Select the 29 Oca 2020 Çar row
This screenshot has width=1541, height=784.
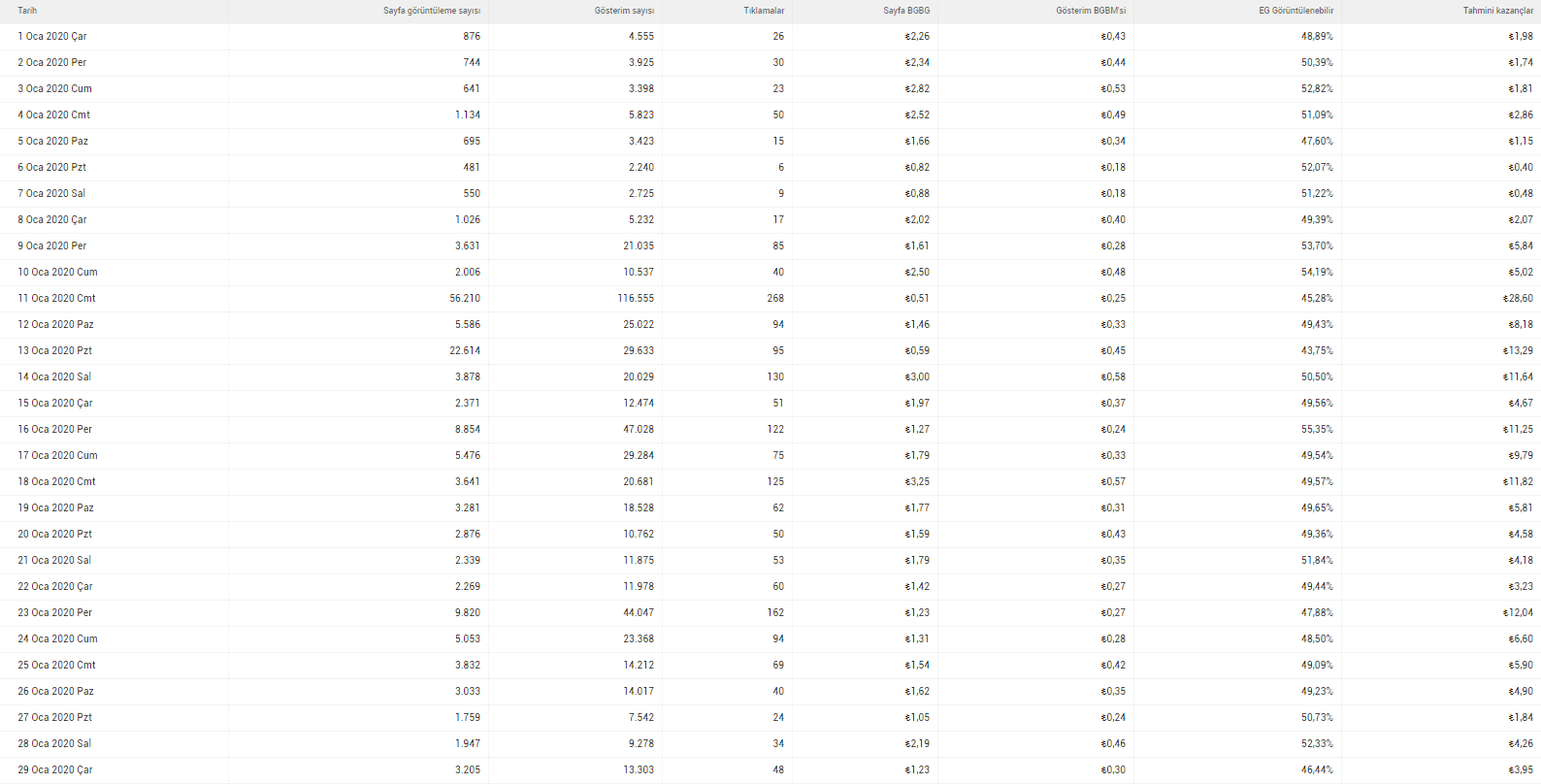click(770, 769)
